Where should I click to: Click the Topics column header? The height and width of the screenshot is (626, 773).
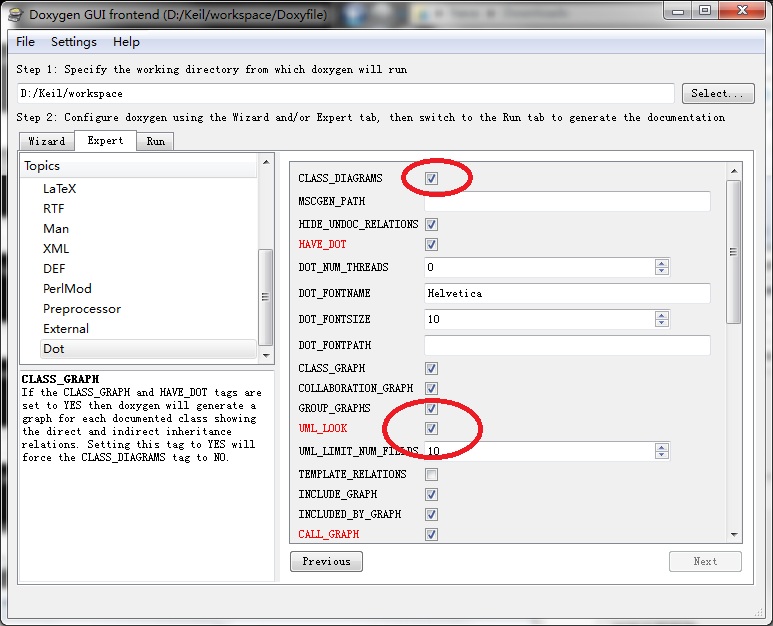tap(138, 166)
